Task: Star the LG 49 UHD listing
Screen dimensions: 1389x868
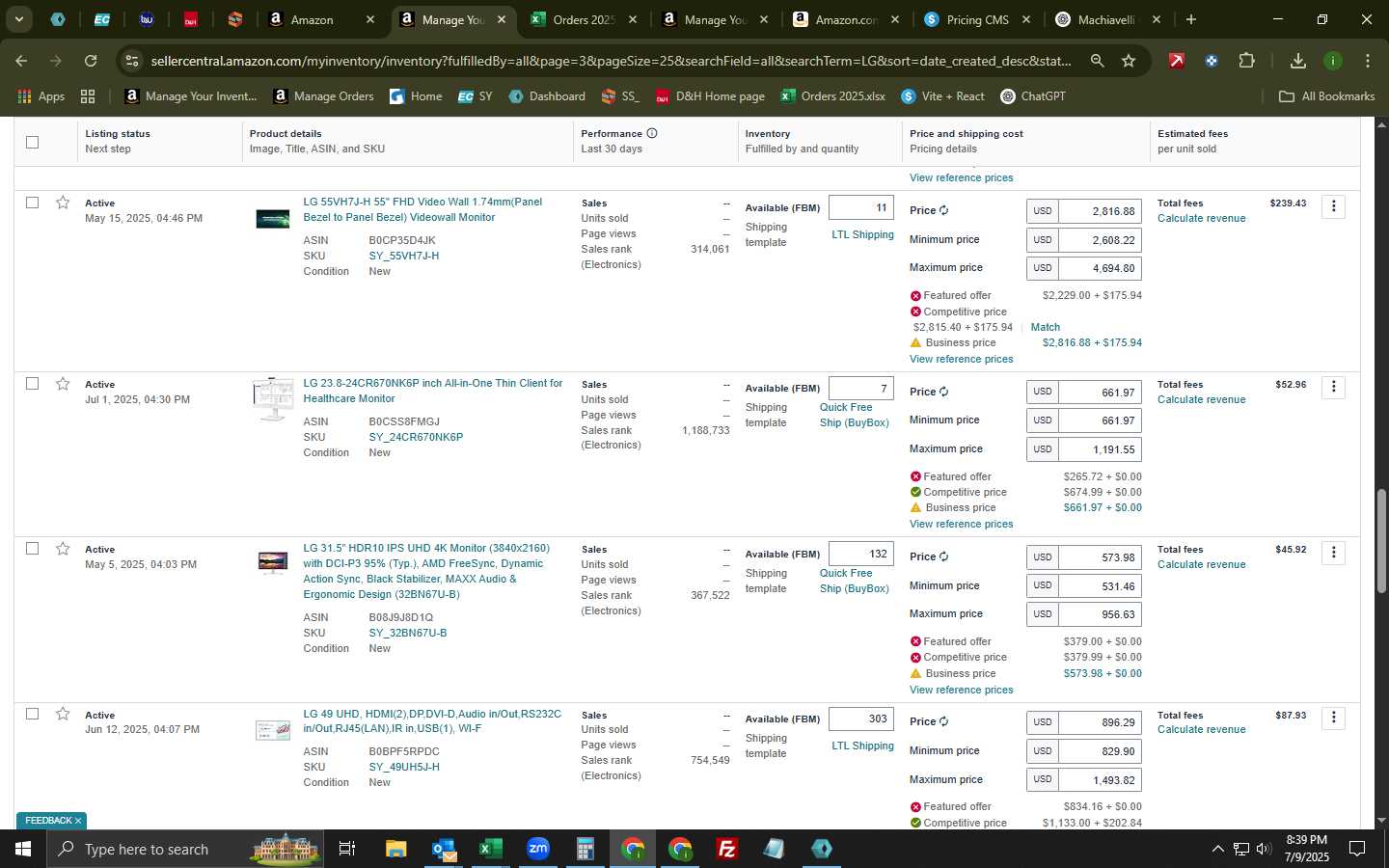Action: tap(63, 715)
